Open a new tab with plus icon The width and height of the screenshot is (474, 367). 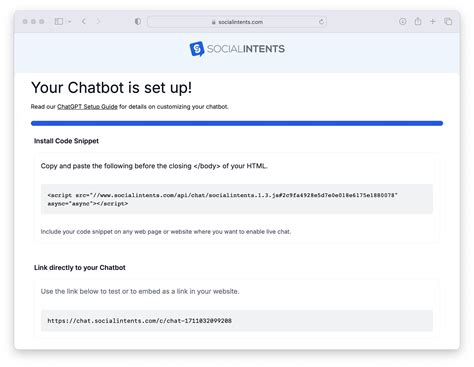[x=433, y=22]
